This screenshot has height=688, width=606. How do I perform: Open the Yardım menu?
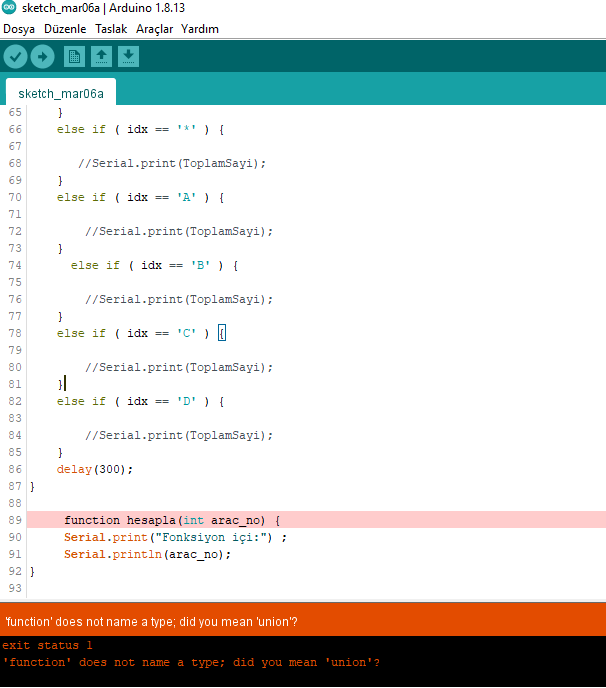tap(200, 29)
